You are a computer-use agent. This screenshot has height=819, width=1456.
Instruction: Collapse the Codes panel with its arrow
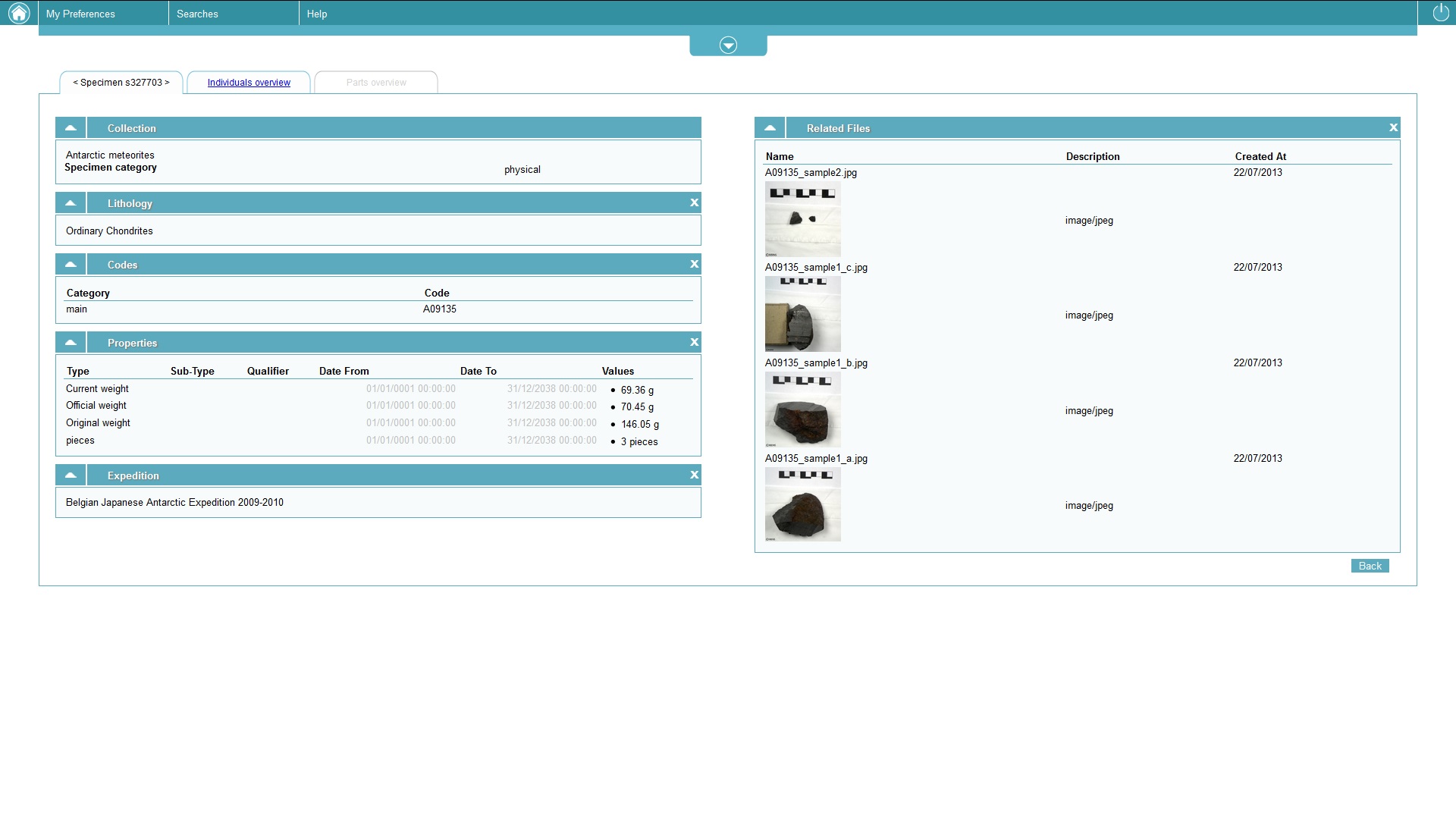(x=71, y=265)
